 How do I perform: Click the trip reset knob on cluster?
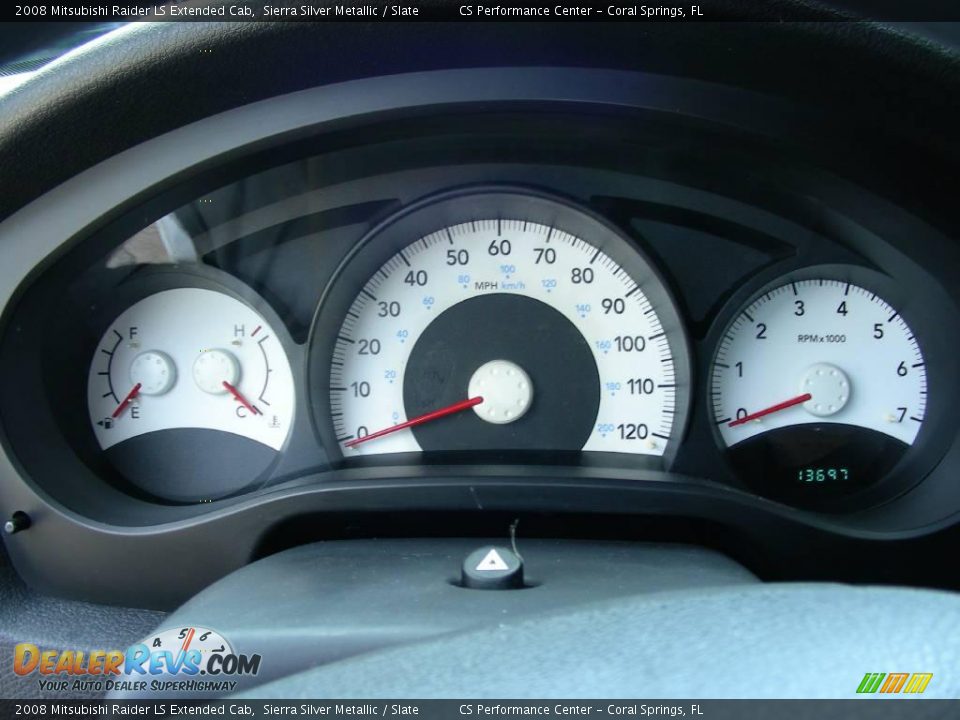[x=17, y=523]
